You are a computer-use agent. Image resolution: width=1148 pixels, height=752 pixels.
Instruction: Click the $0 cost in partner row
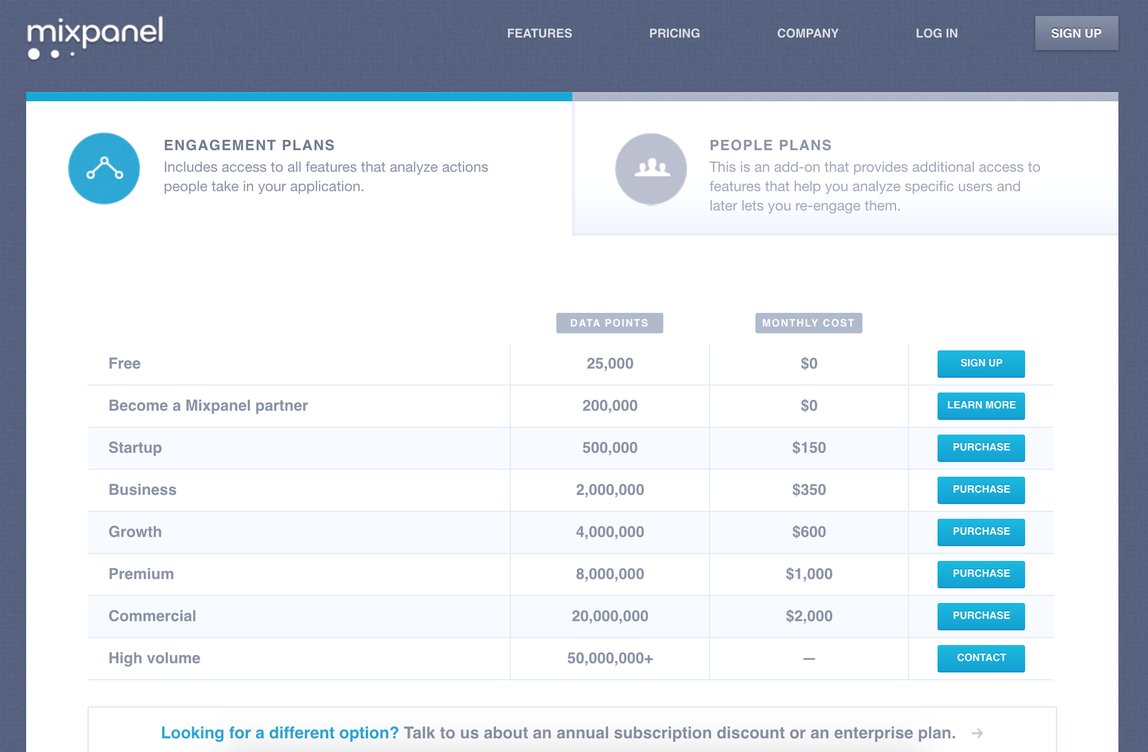click(x=809, y=406)
